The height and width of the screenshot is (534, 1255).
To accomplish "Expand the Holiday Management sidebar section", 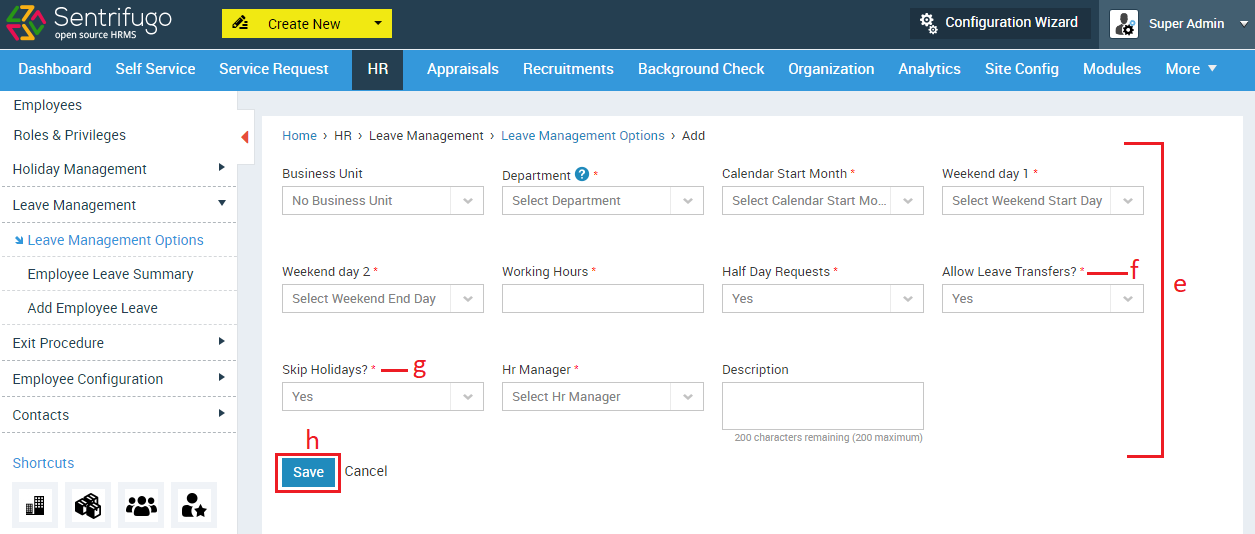I will pos(118,169).
